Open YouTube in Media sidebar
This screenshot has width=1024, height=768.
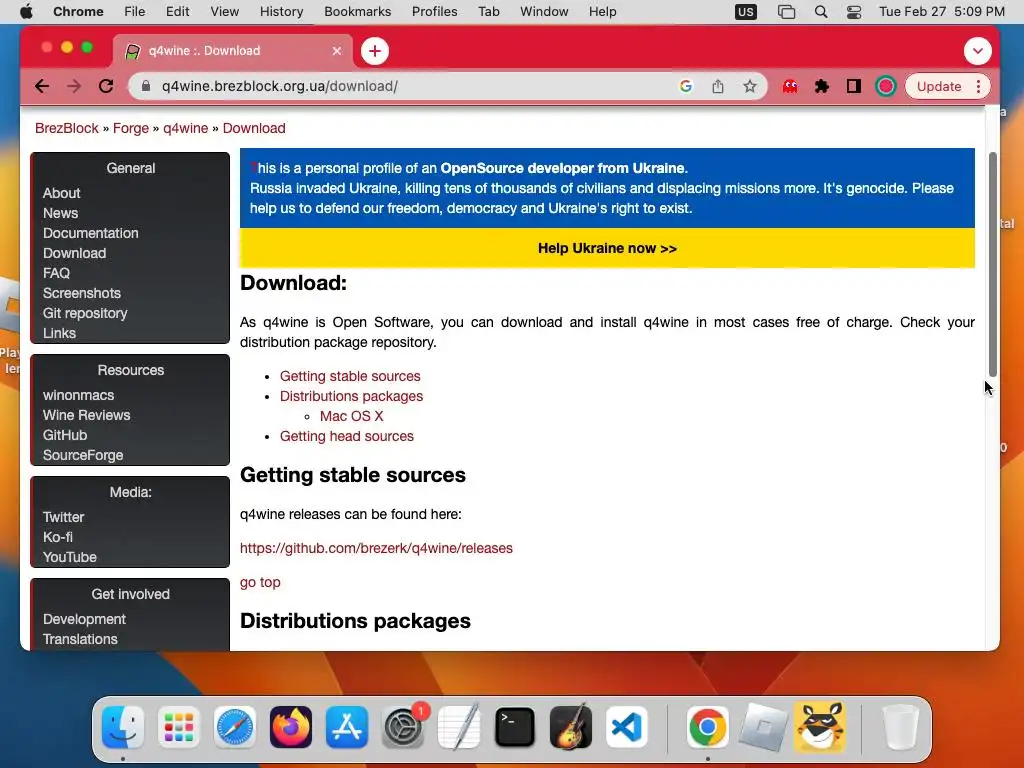point(69,557)
